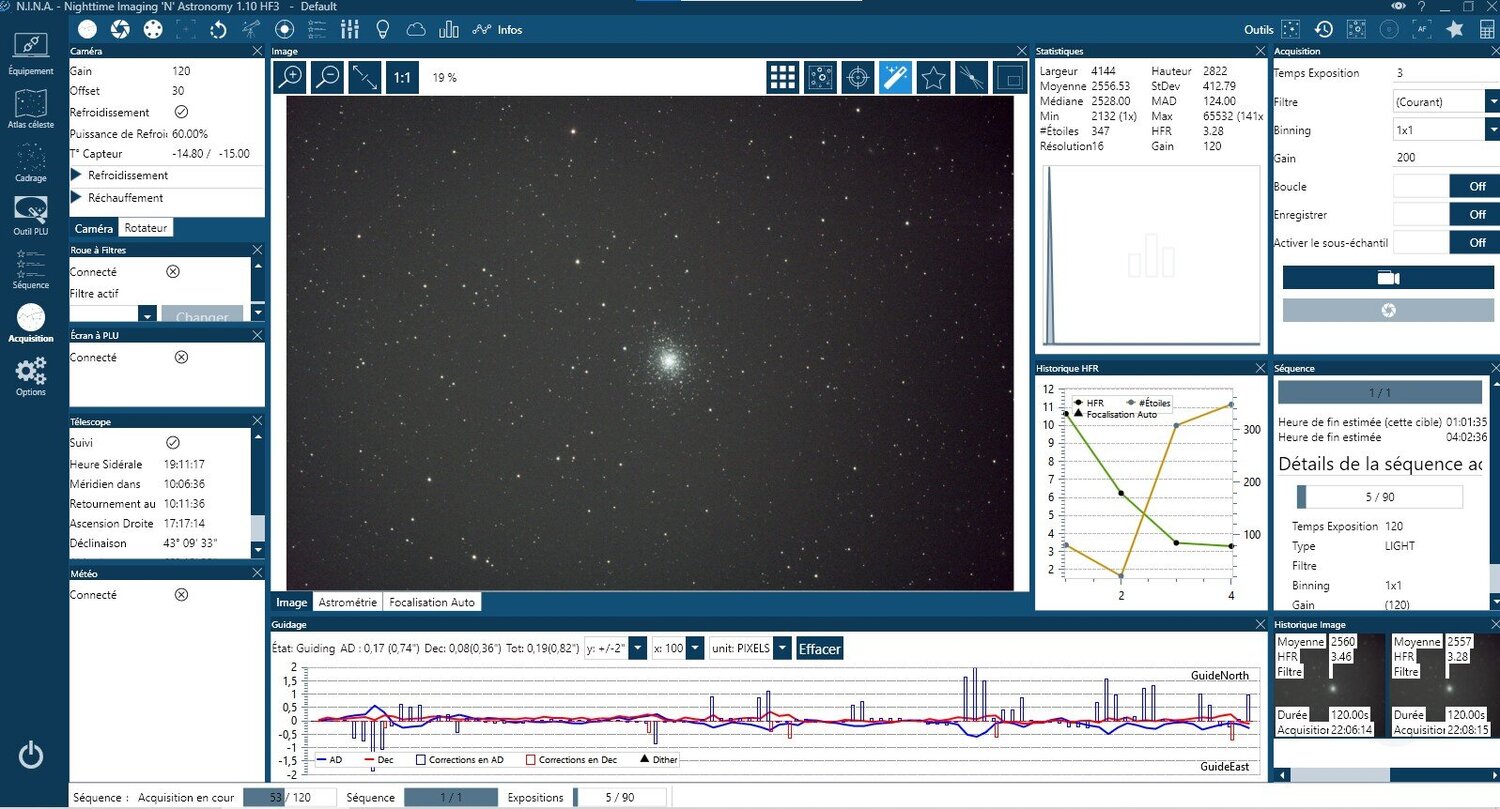Open the Infos menu item in the top toolbar
The width and height of the screenshot is (1500, 809).
[x=498, y=29]
